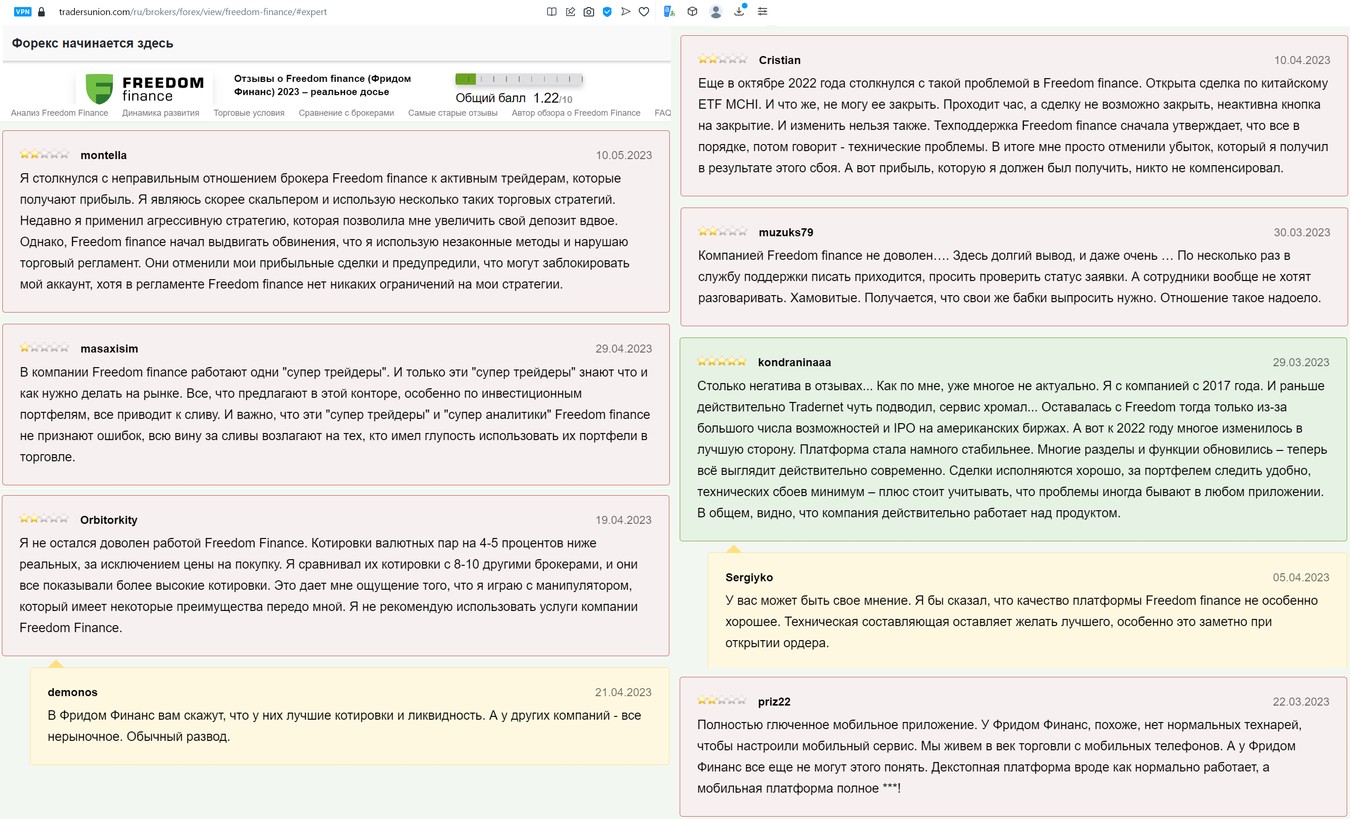1350x819 pixels.
Task: Click masaxisim's review text about 'супер трейдеры'
Action: click(x=334, y=414)
